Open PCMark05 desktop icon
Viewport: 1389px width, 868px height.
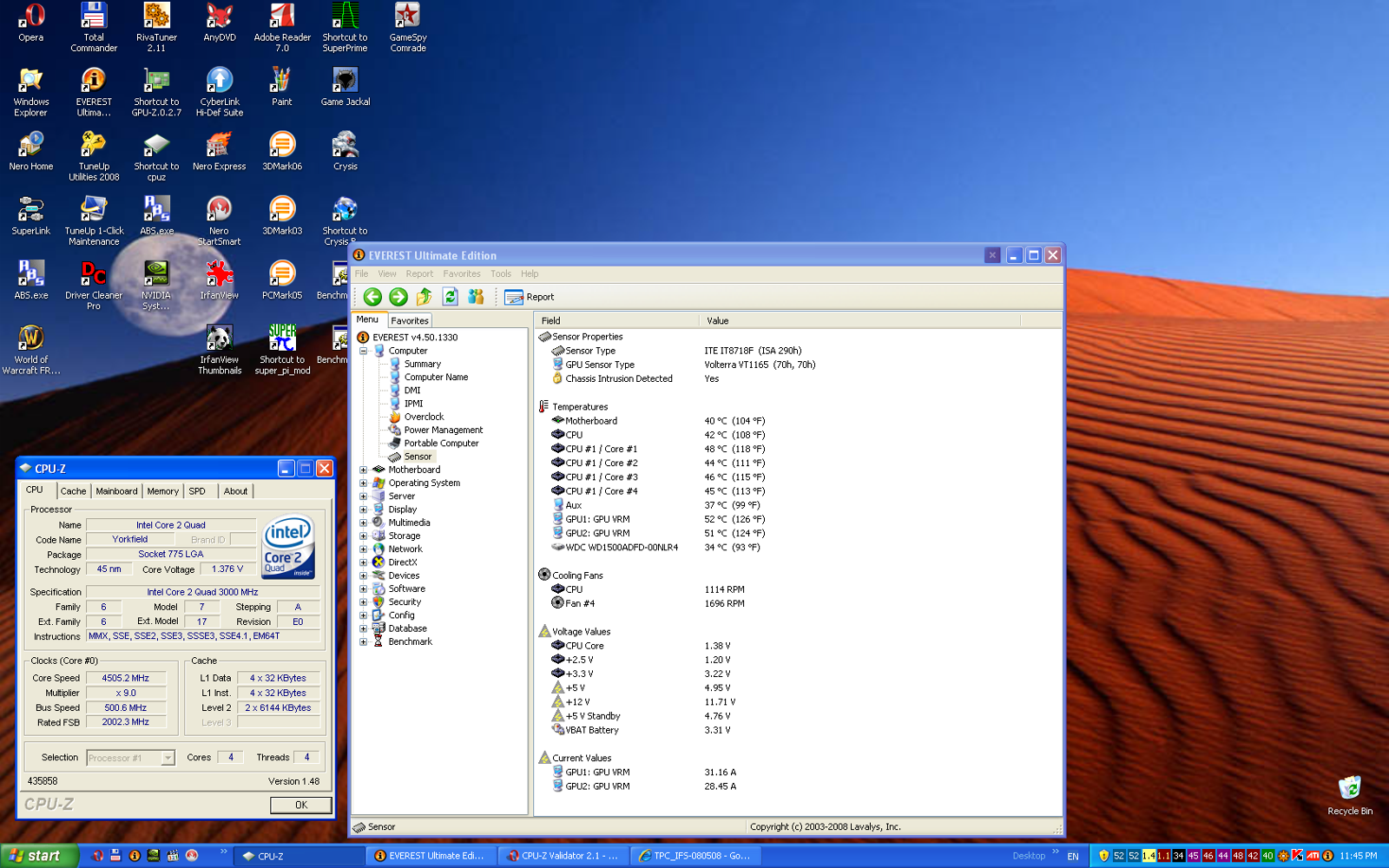coord(282,280)
